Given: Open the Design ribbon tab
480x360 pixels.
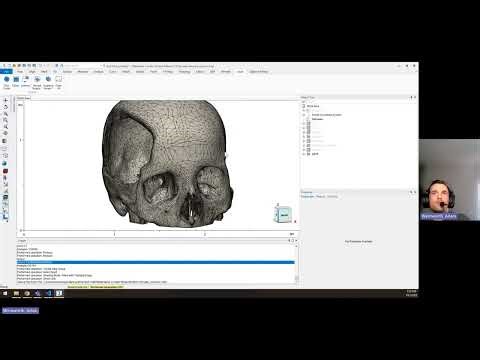Looking at the screenshot, I should pos(140,72).
